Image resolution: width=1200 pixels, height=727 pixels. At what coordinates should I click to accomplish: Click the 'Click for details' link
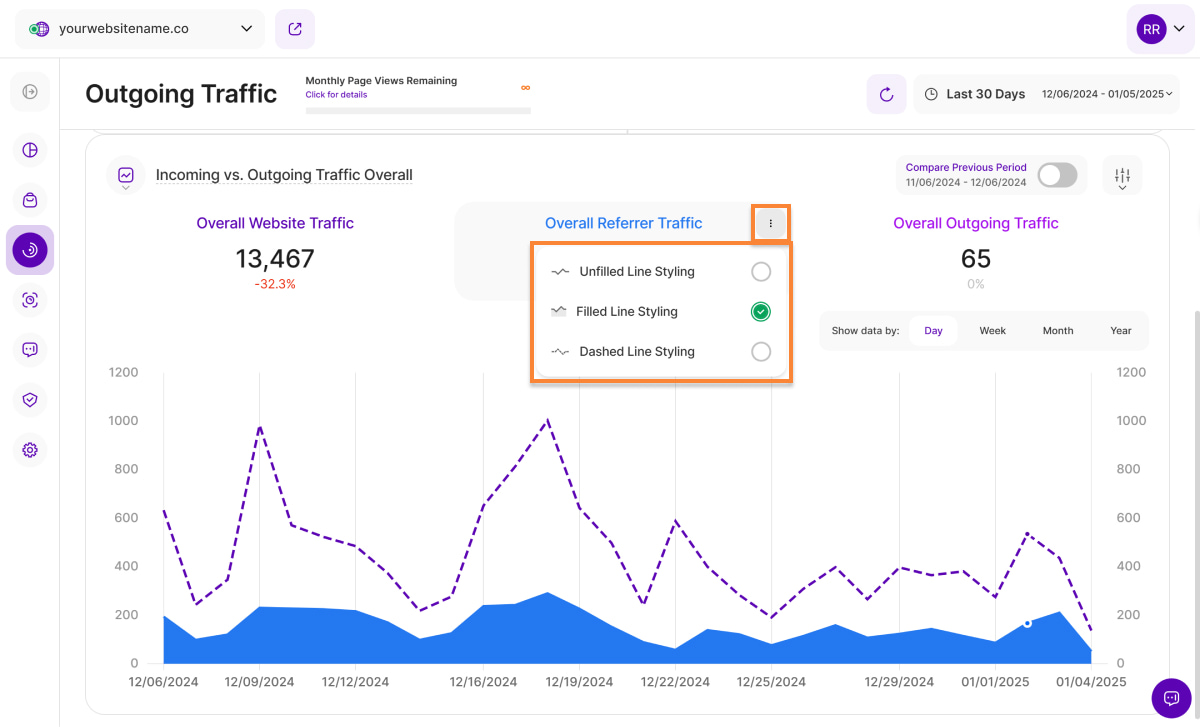tap(336, 95)
